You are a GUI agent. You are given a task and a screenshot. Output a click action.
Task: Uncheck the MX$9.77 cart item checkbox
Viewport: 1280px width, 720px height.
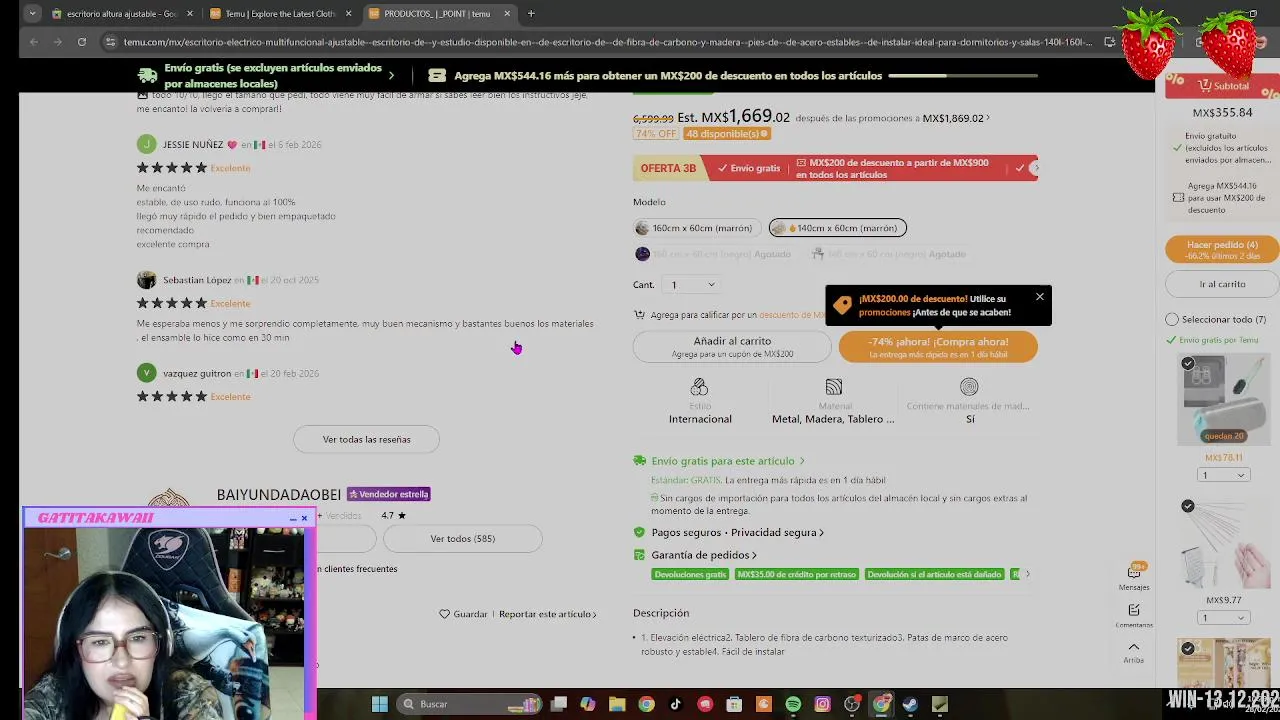point(1188,506)
